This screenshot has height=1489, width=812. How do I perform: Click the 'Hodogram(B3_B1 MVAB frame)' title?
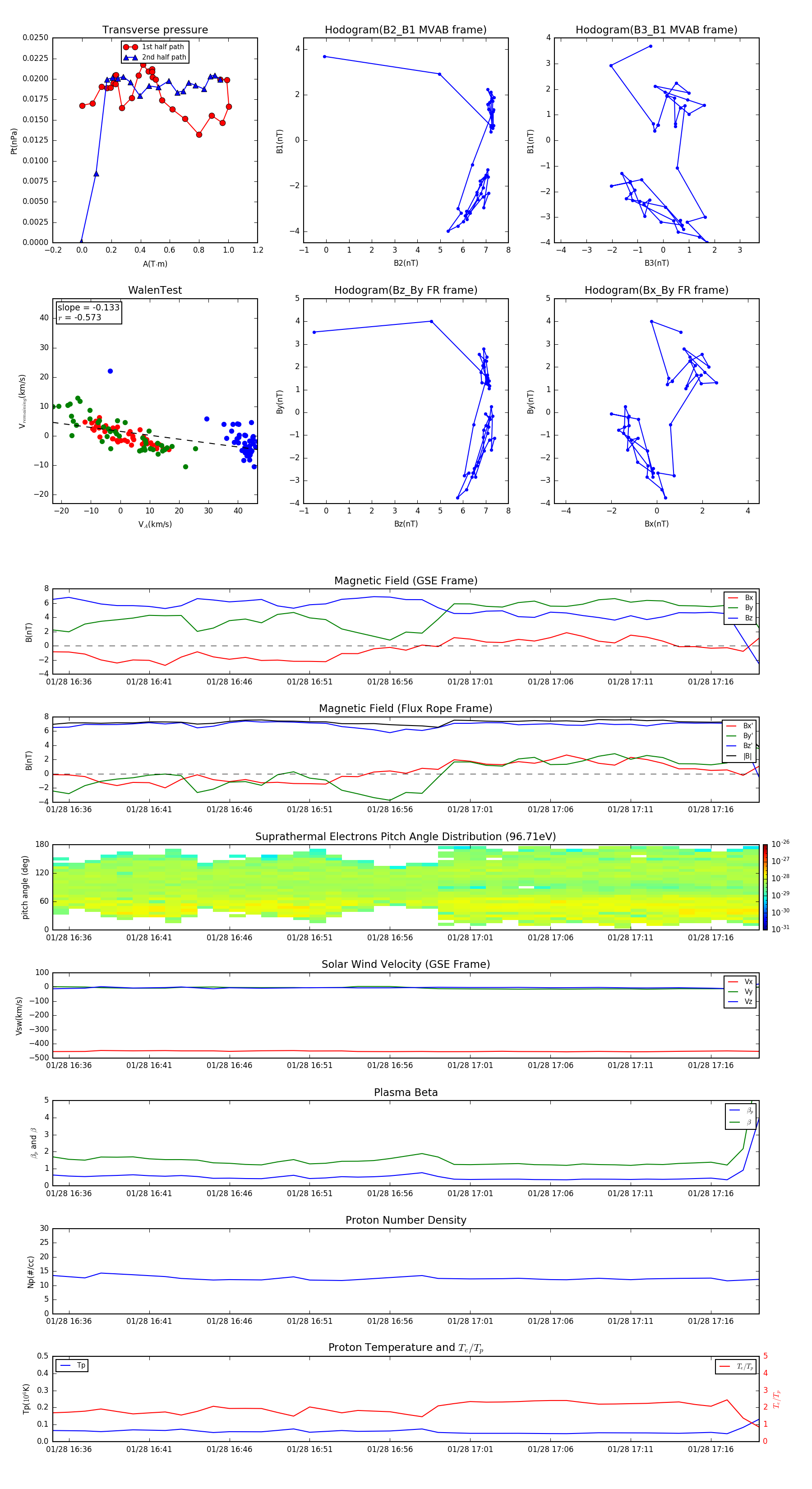[x=656, y=30]
